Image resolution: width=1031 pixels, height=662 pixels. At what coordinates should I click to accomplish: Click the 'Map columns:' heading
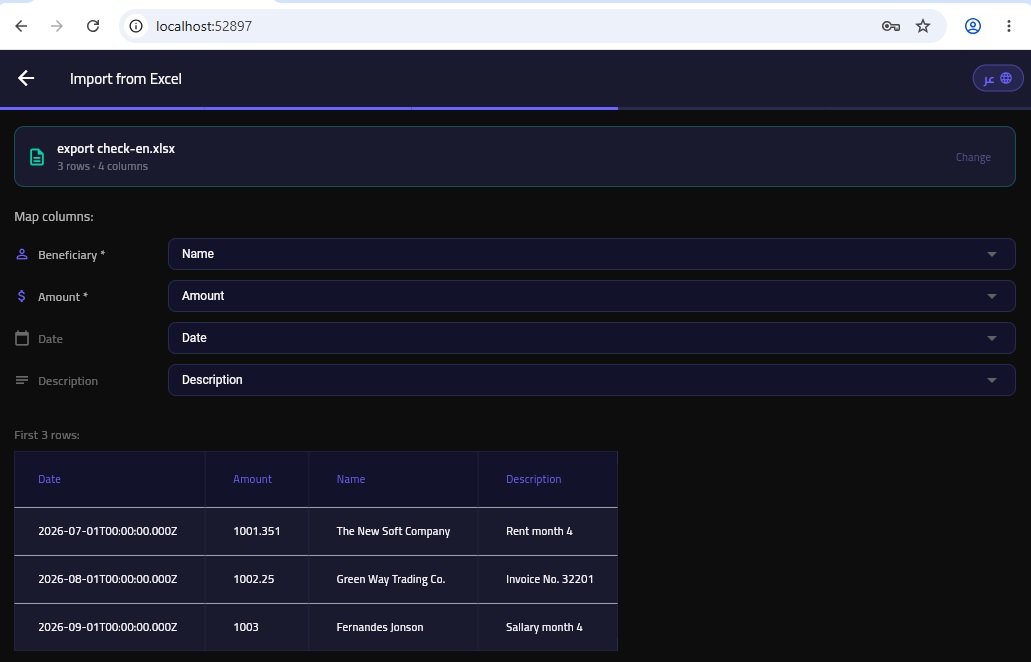click(x=54, y=217)
